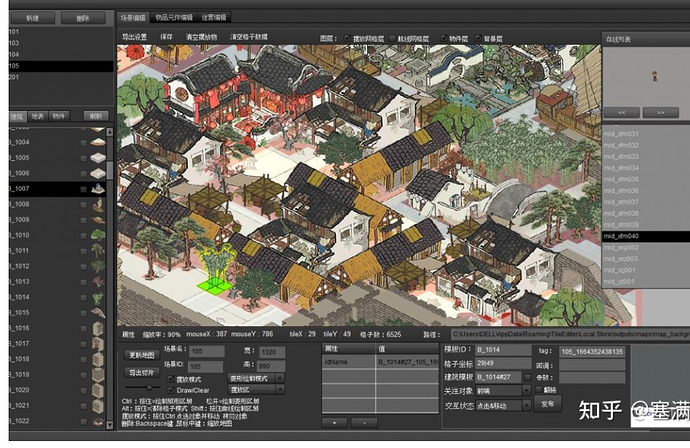
Task: Select the B_1005 tile thumbnail icon
Action: tap(98, 158)
